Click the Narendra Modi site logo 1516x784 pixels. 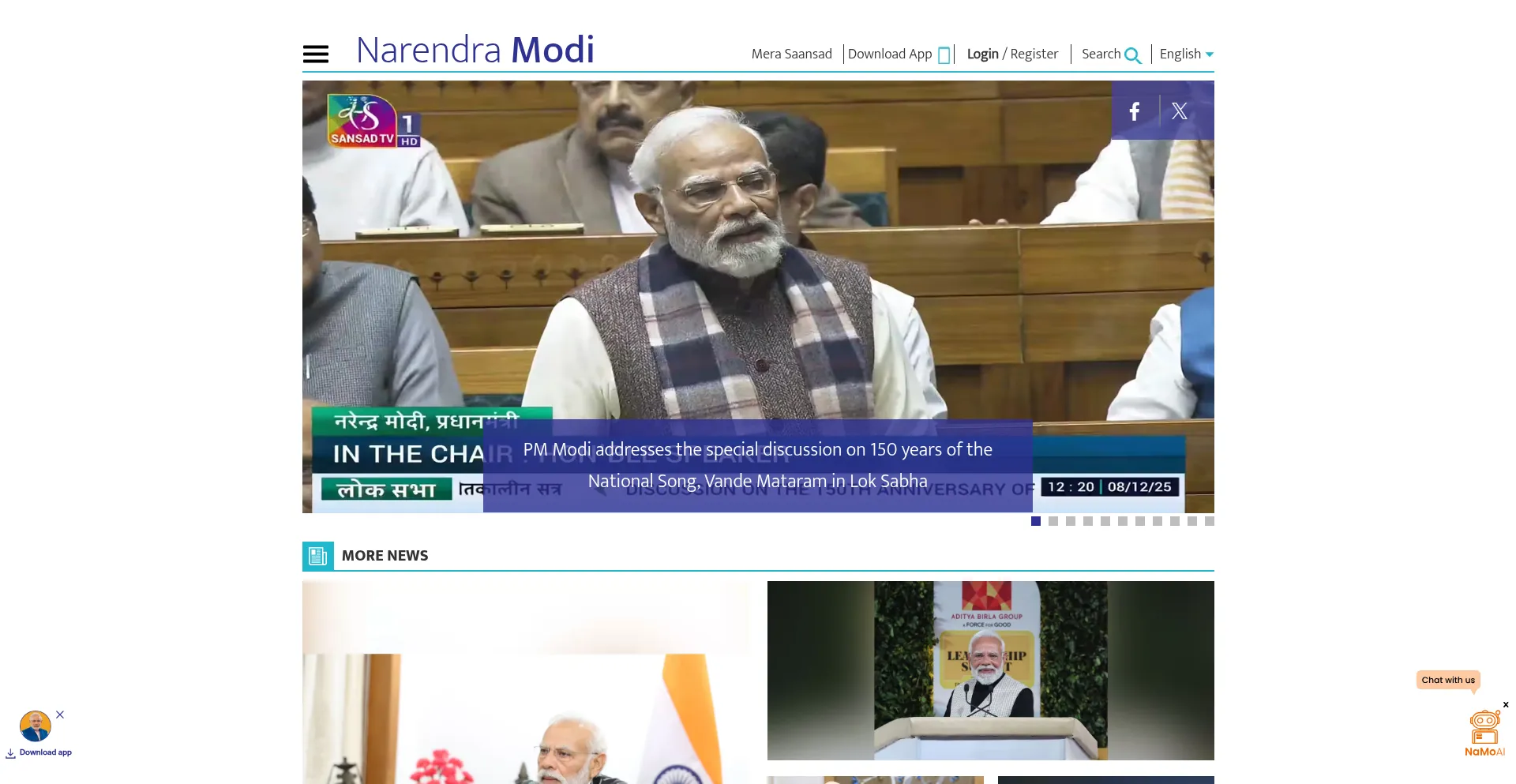tap(475, 51)
